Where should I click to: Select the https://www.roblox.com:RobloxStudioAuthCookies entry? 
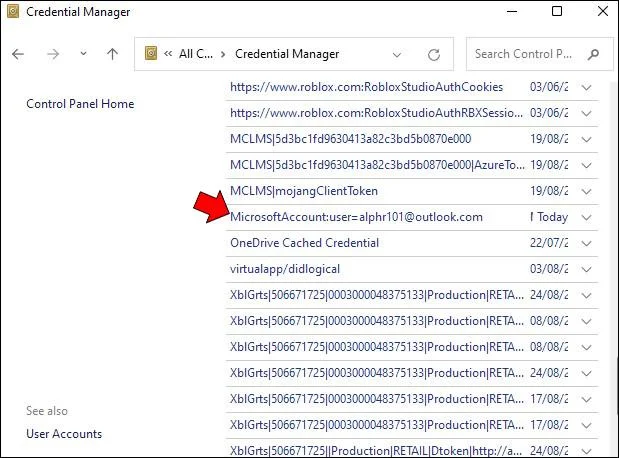tap(366, 87)
